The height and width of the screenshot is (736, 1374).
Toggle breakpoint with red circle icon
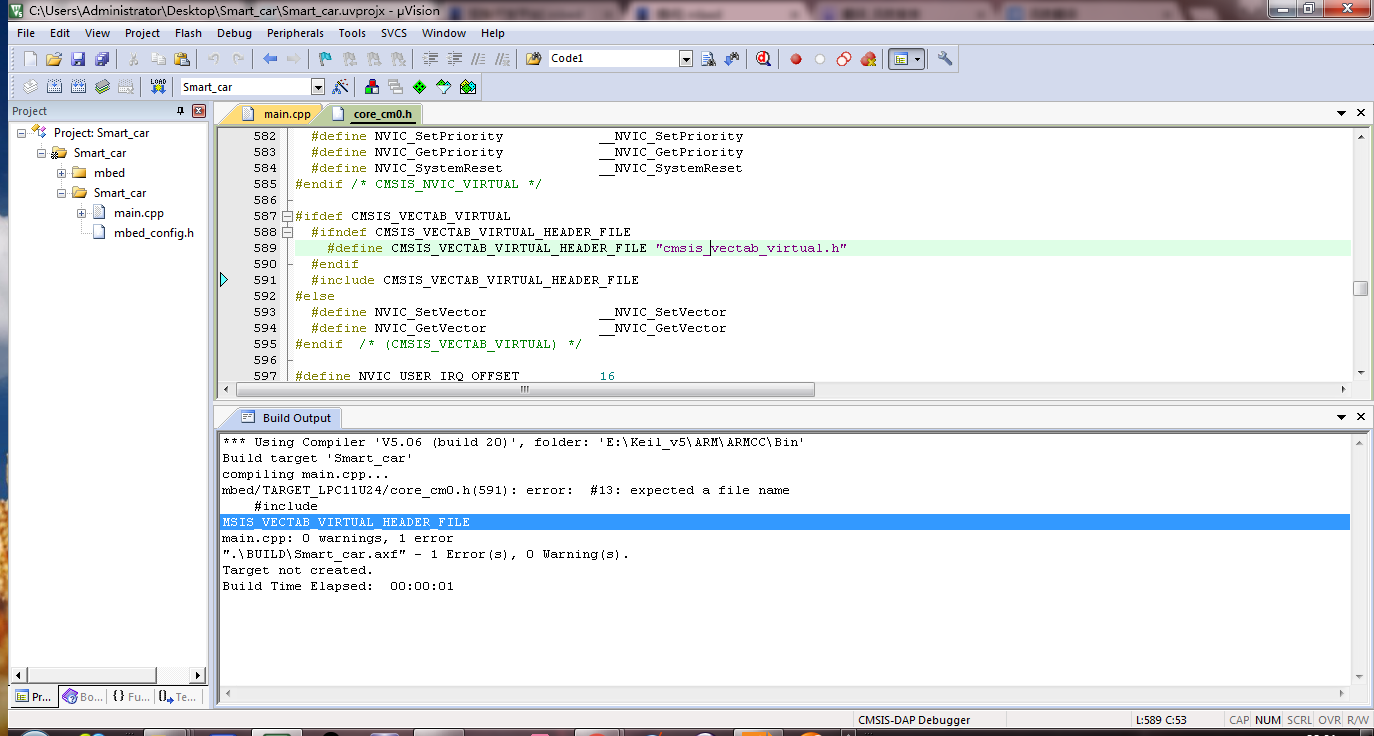coord(796,59)
